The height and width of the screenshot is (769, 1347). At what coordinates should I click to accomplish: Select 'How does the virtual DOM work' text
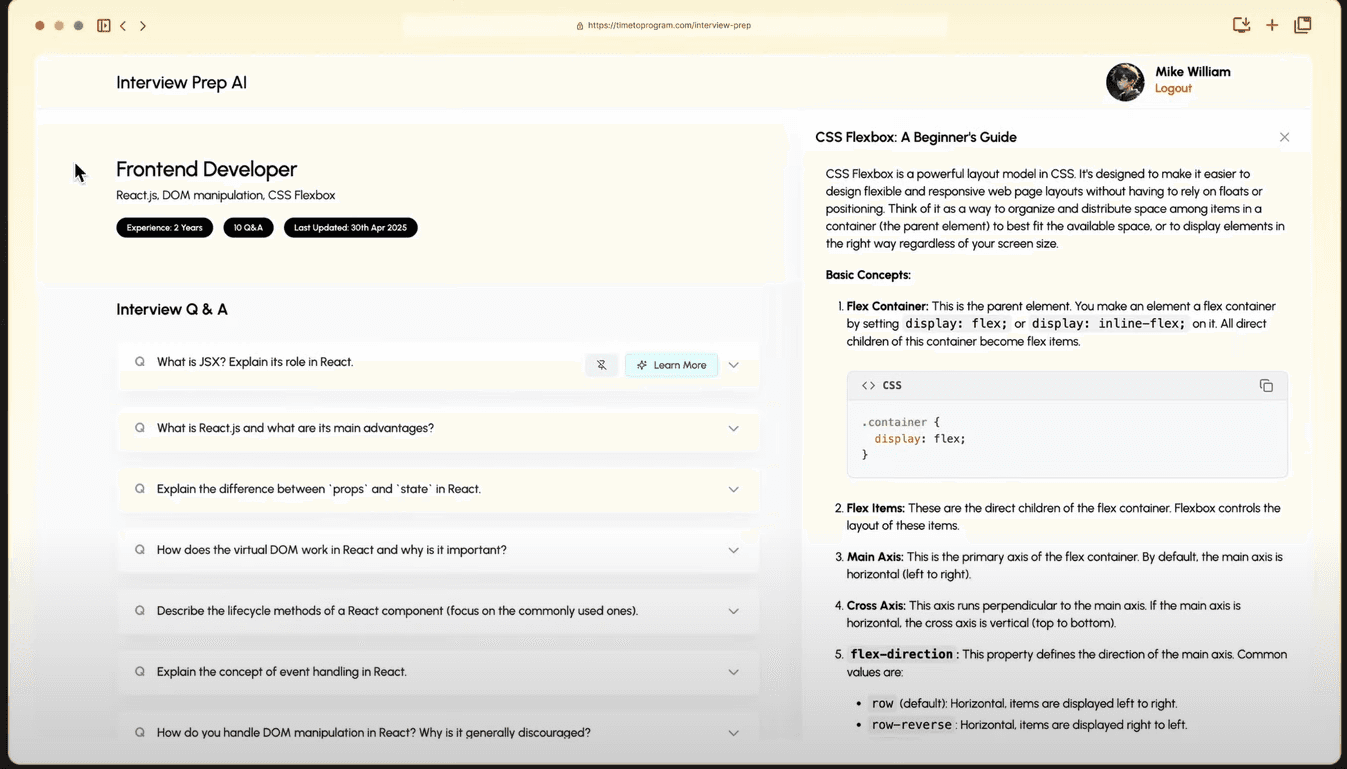click(332, 550)
